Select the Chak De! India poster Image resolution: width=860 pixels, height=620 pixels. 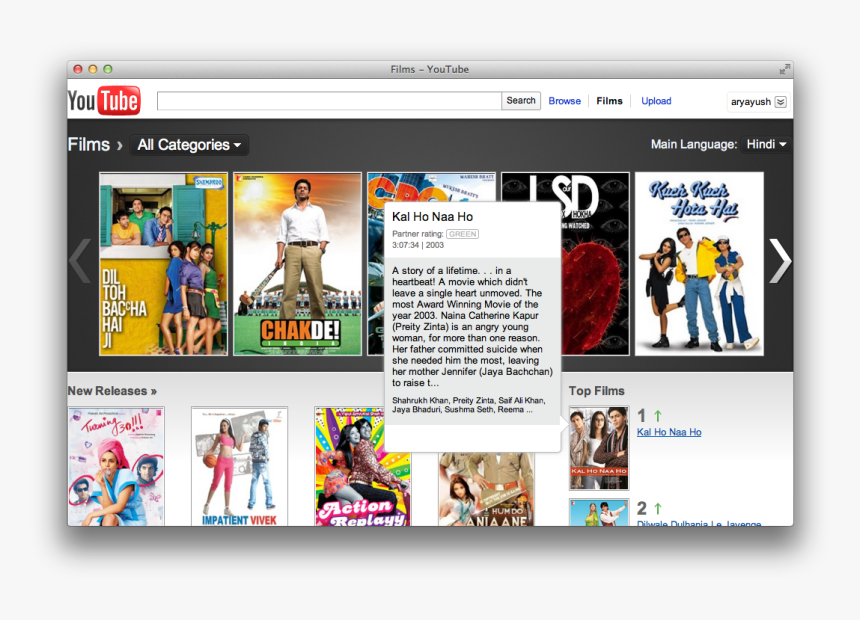(x=297, y=264)
